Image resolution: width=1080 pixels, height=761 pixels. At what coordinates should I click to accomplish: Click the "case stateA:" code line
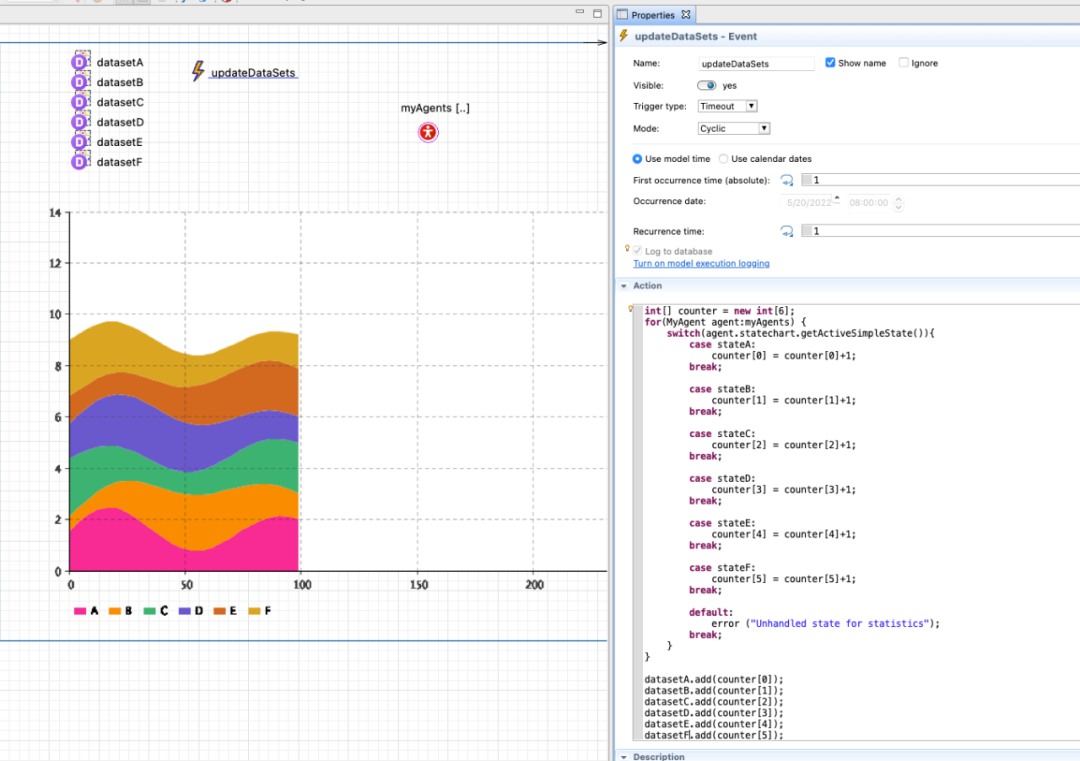[722, 344]
